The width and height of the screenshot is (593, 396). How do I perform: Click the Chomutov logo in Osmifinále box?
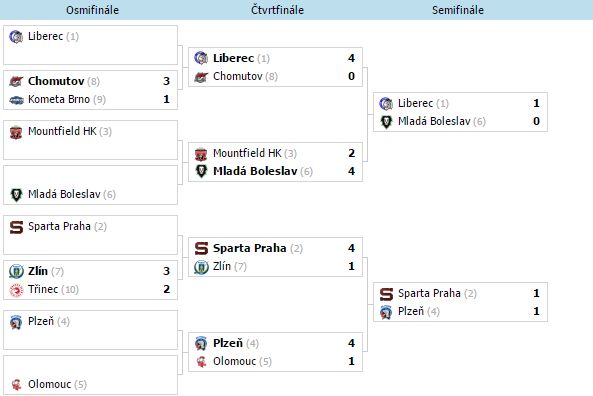(16, 81)
